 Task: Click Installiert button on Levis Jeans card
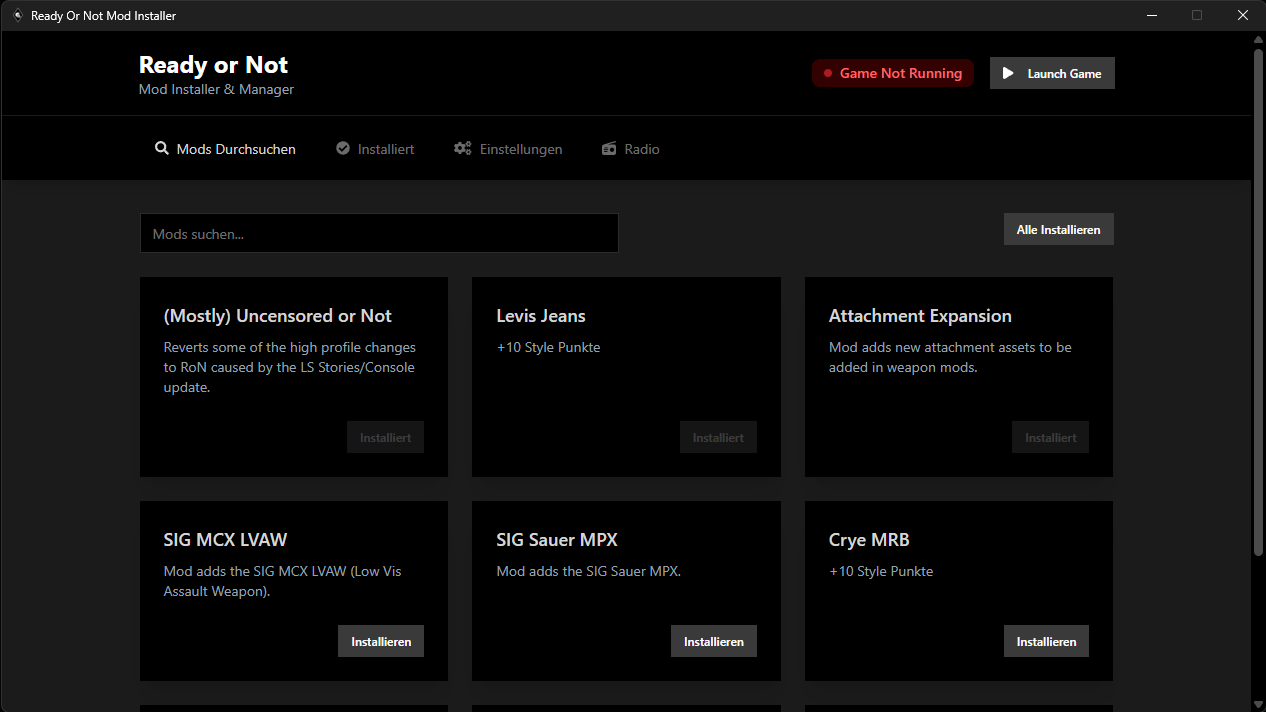(718, 437)
